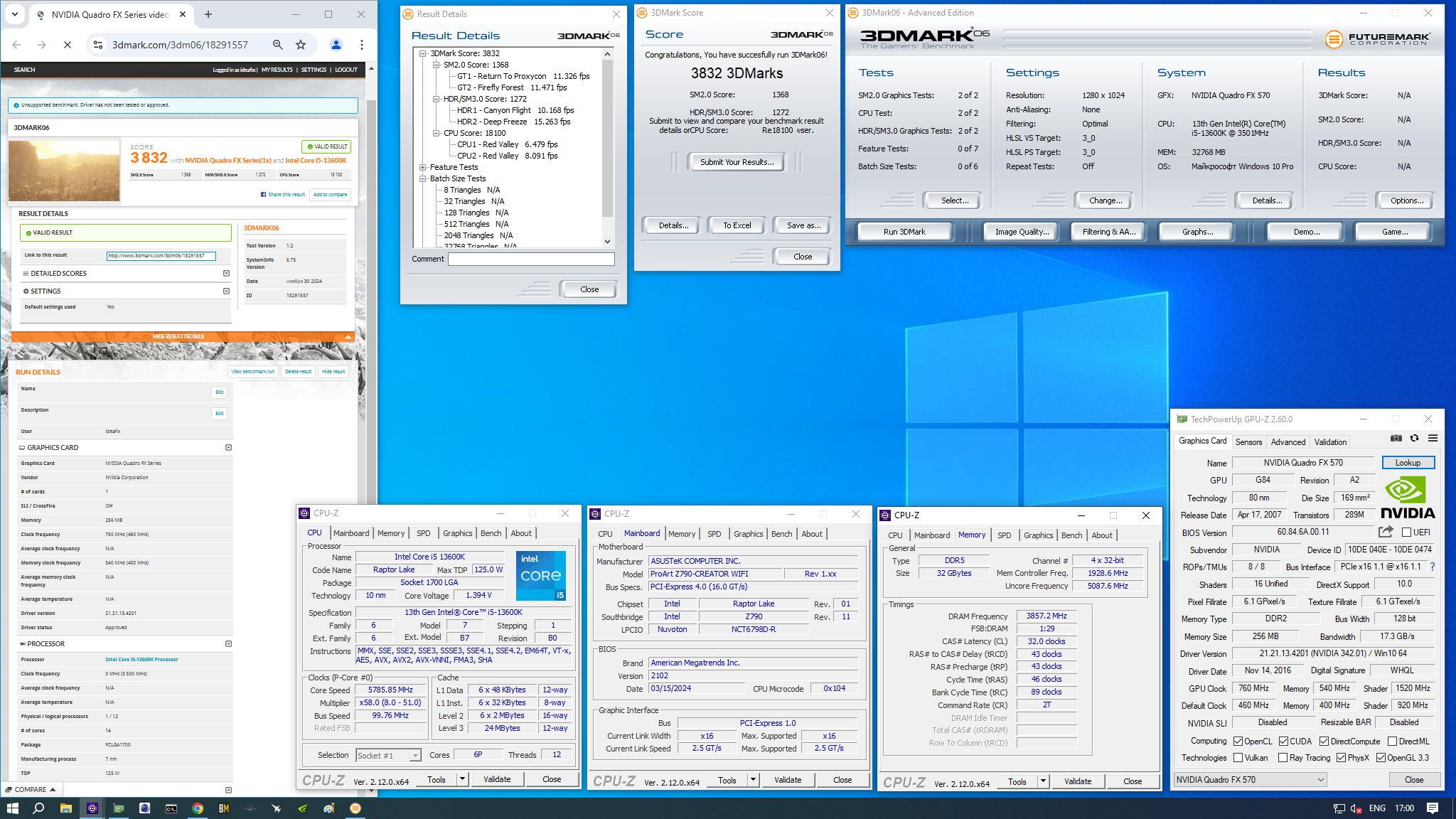Open Tools dropdown arrow in Memory tab window
The height and width of the screenshot is (819, 1456).
1043,781
